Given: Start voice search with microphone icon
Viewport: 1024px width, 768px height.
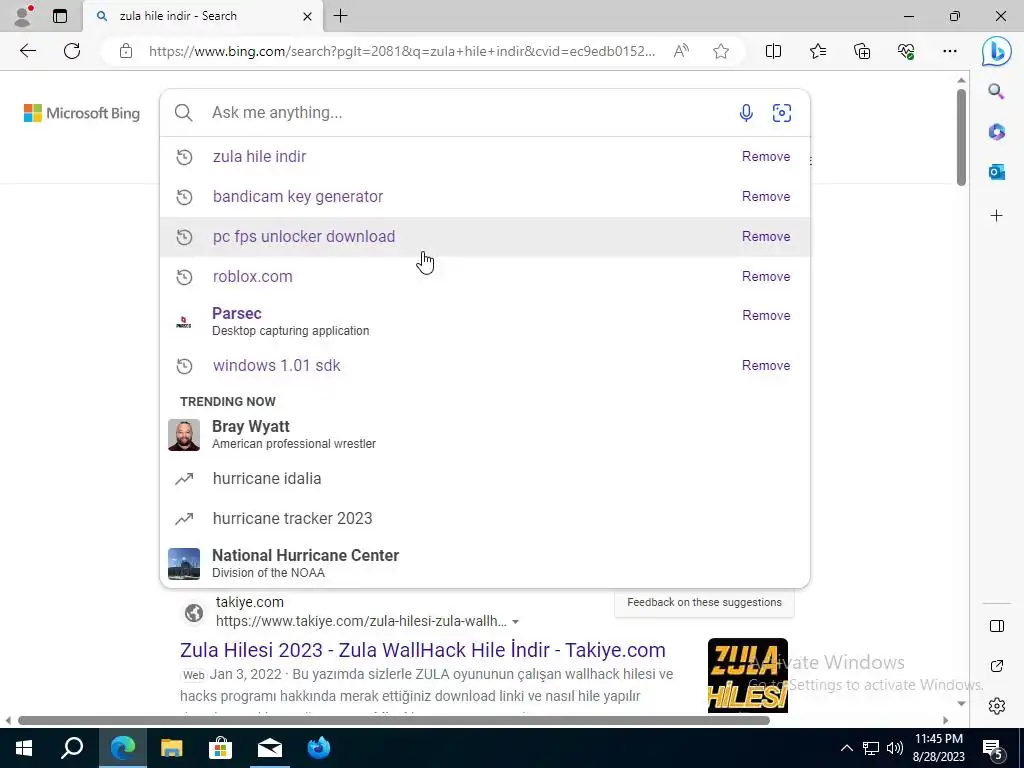Looking at the screenshot, I should click(x=746, y=112).
